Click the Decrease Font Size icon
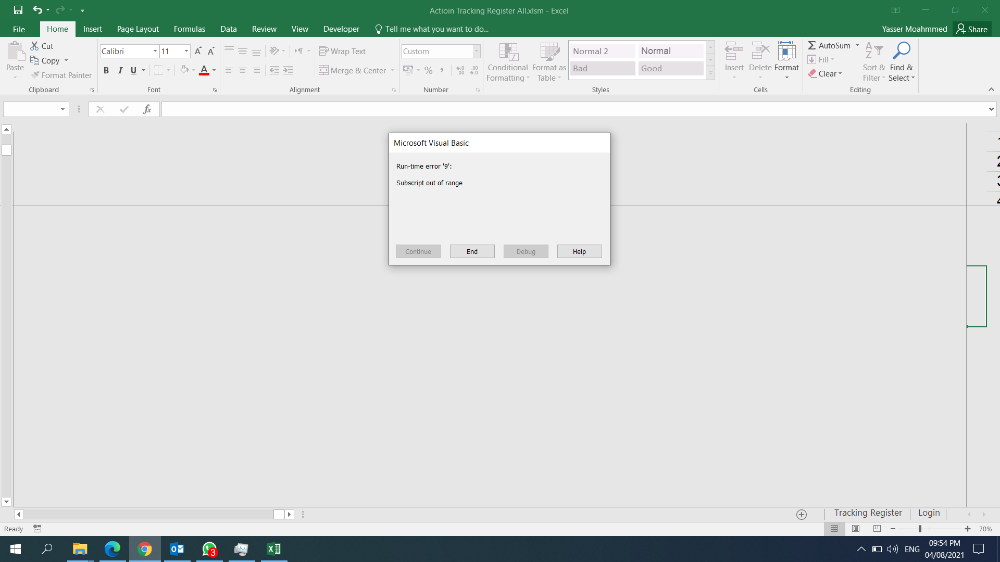Screen dimensions: 1000x562 211,51
